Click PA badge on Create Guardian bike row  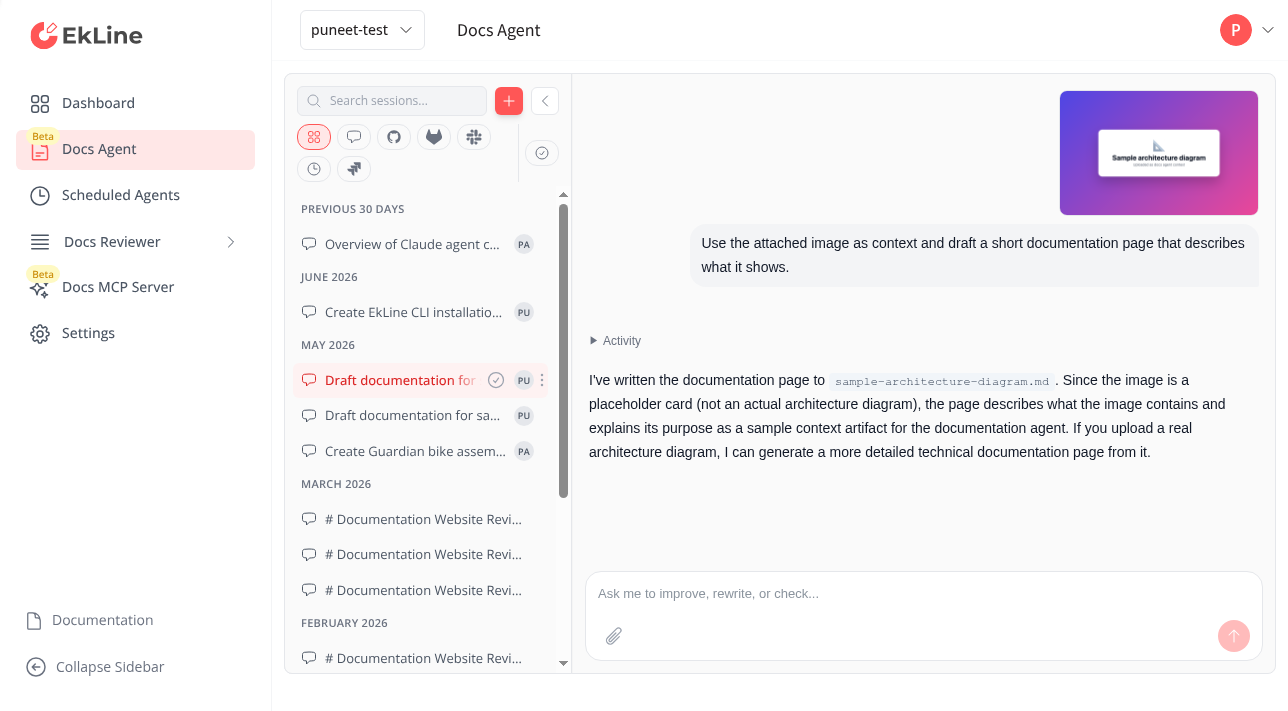(x=524, y=451)
